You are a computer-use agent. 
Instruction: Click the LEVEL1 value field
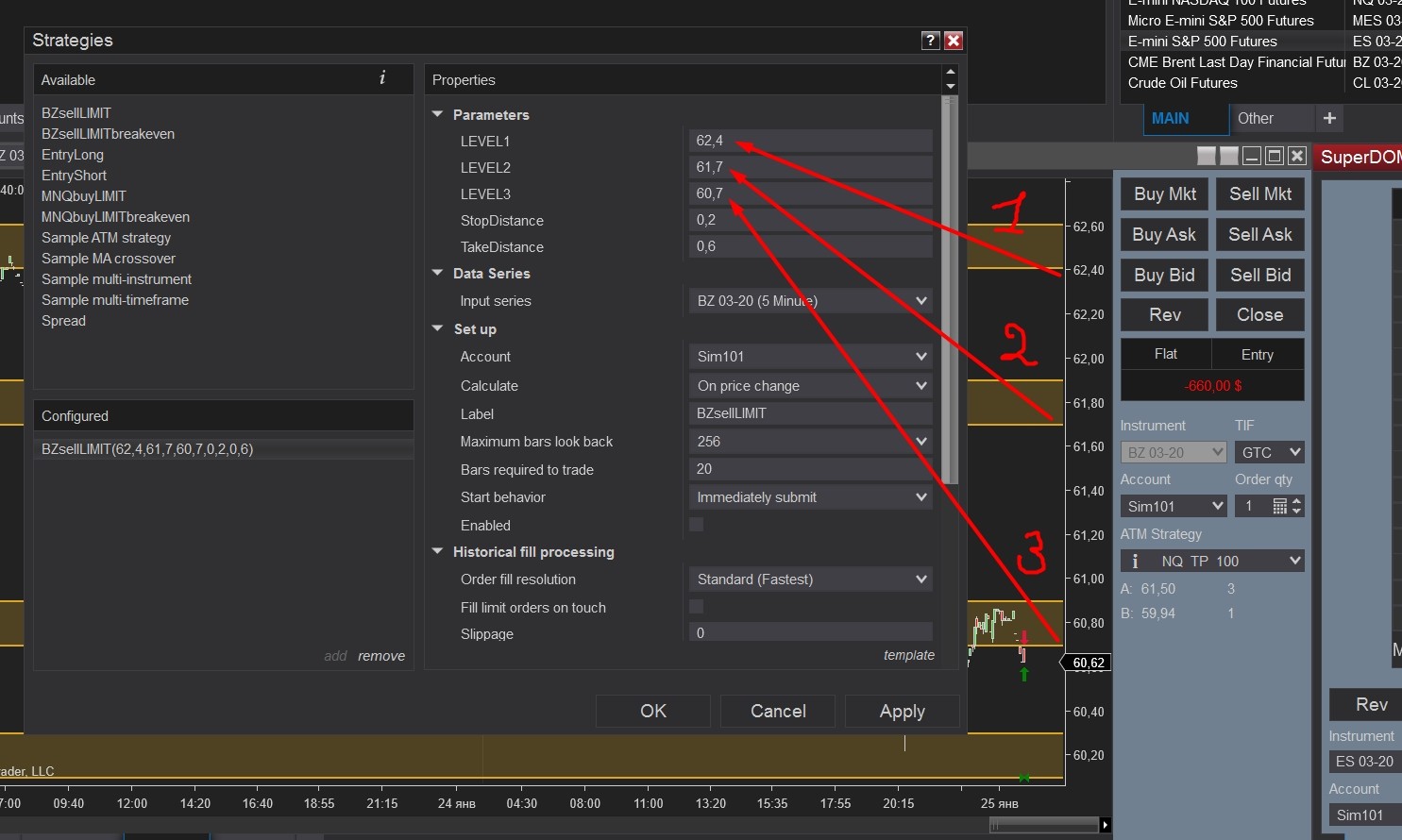coord(811,141)
